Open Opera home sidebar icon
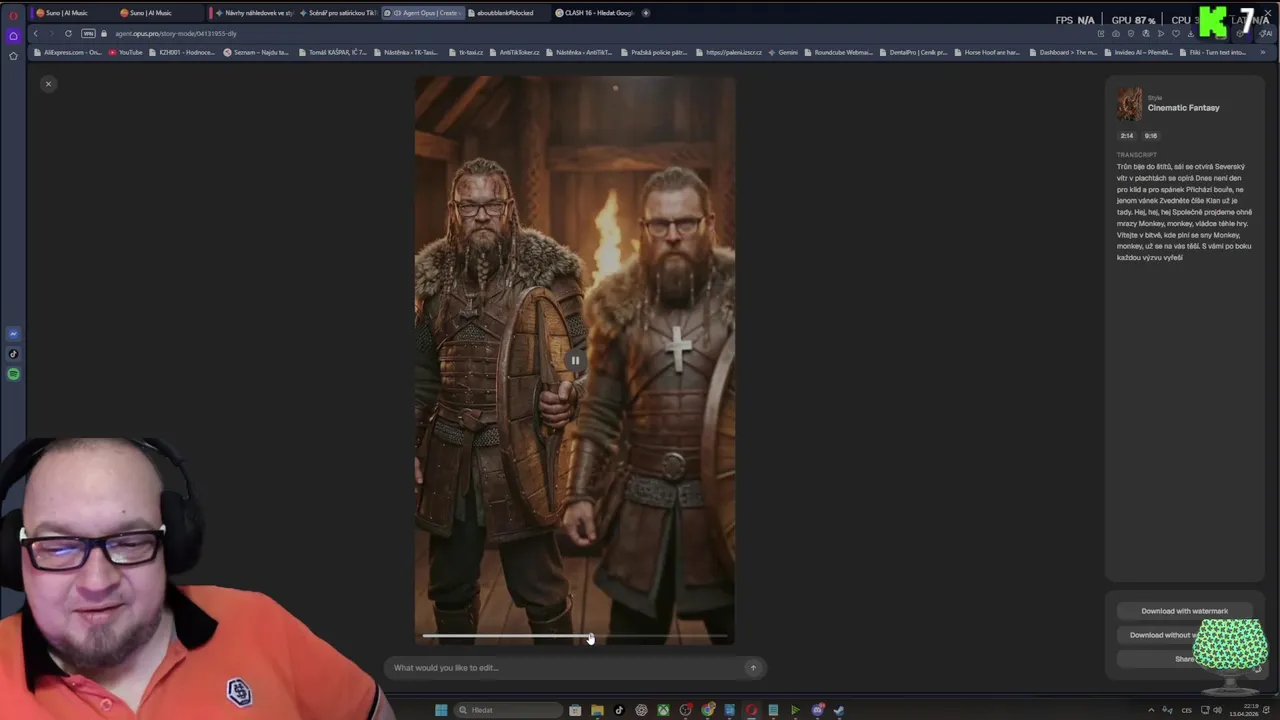Image resolution: width=1280 pixels, height=720 pixels. point(13,36)
